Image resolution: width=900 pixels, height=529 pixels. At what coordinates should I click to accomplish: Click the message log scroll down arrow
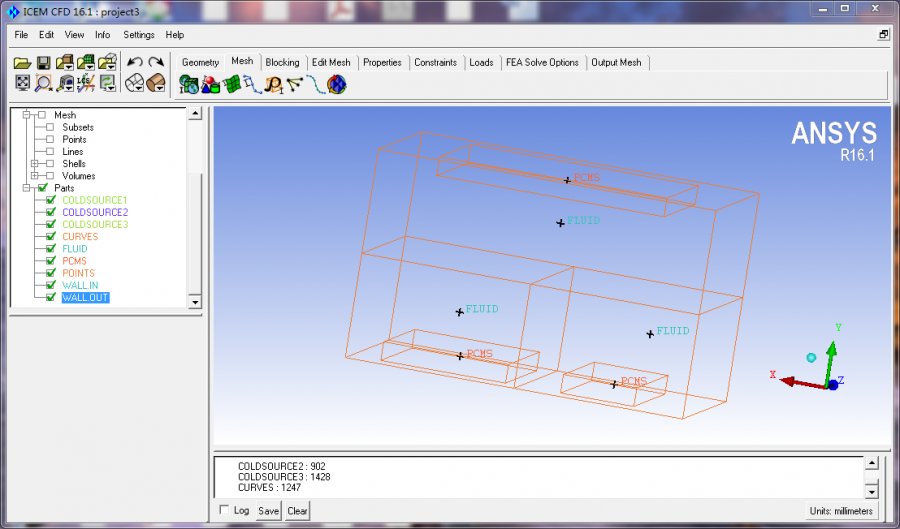(870, 491)
